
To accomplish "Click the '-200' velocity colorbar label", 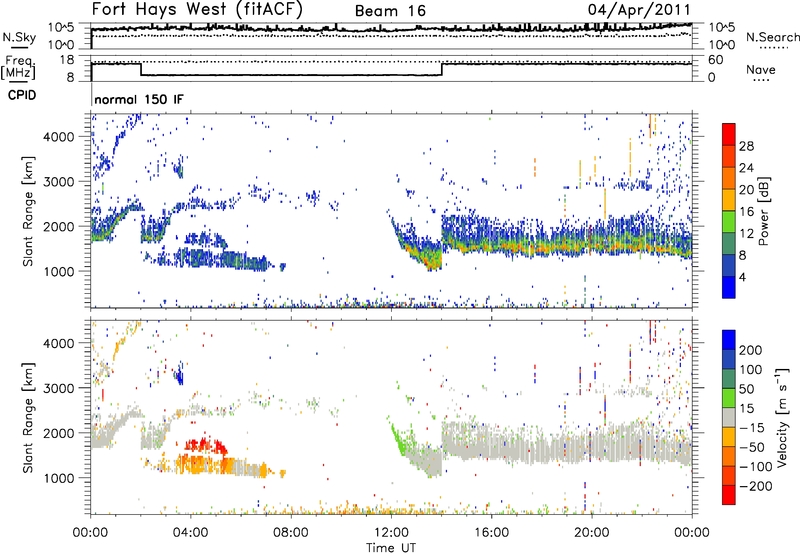I will 755,486.
